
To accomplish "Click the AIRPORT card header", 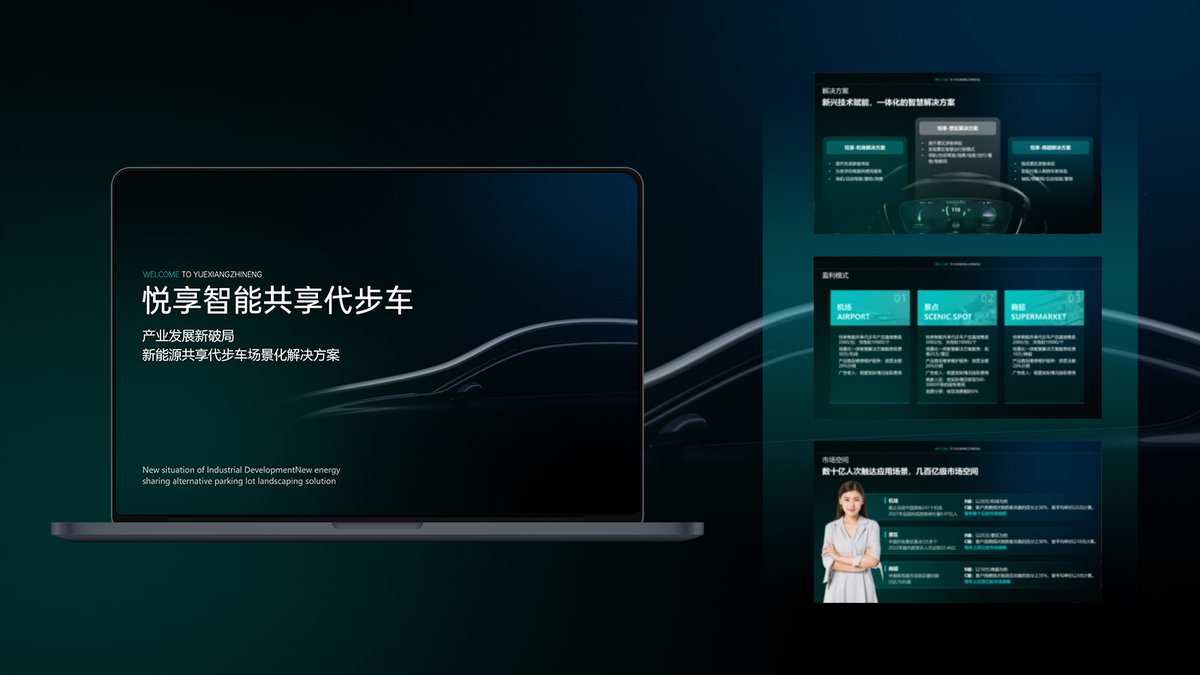I will click(870, 308).
